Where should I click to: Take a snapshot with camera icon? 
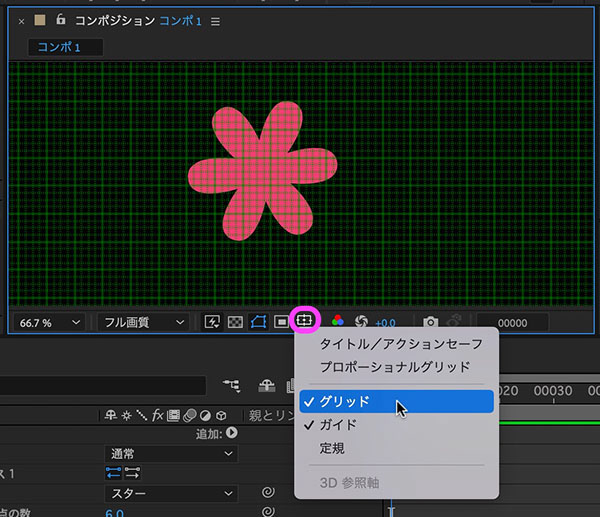click(430, 322)
